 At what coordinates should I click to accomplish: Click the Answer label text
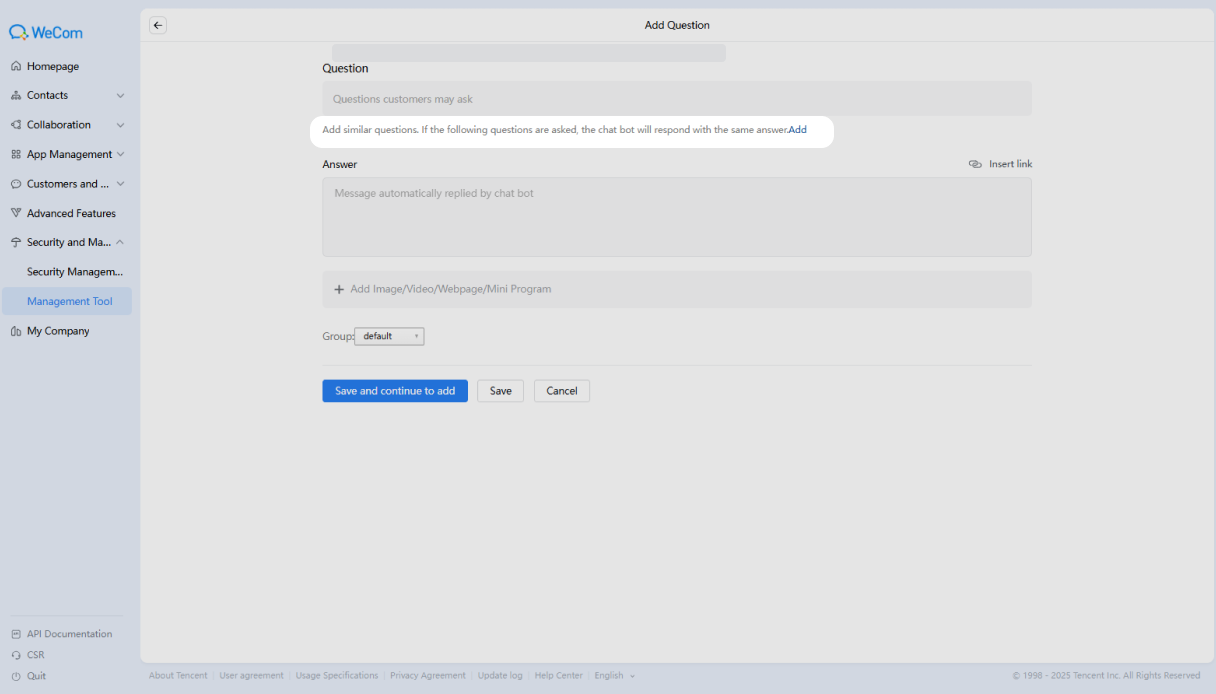coord(339,164)
